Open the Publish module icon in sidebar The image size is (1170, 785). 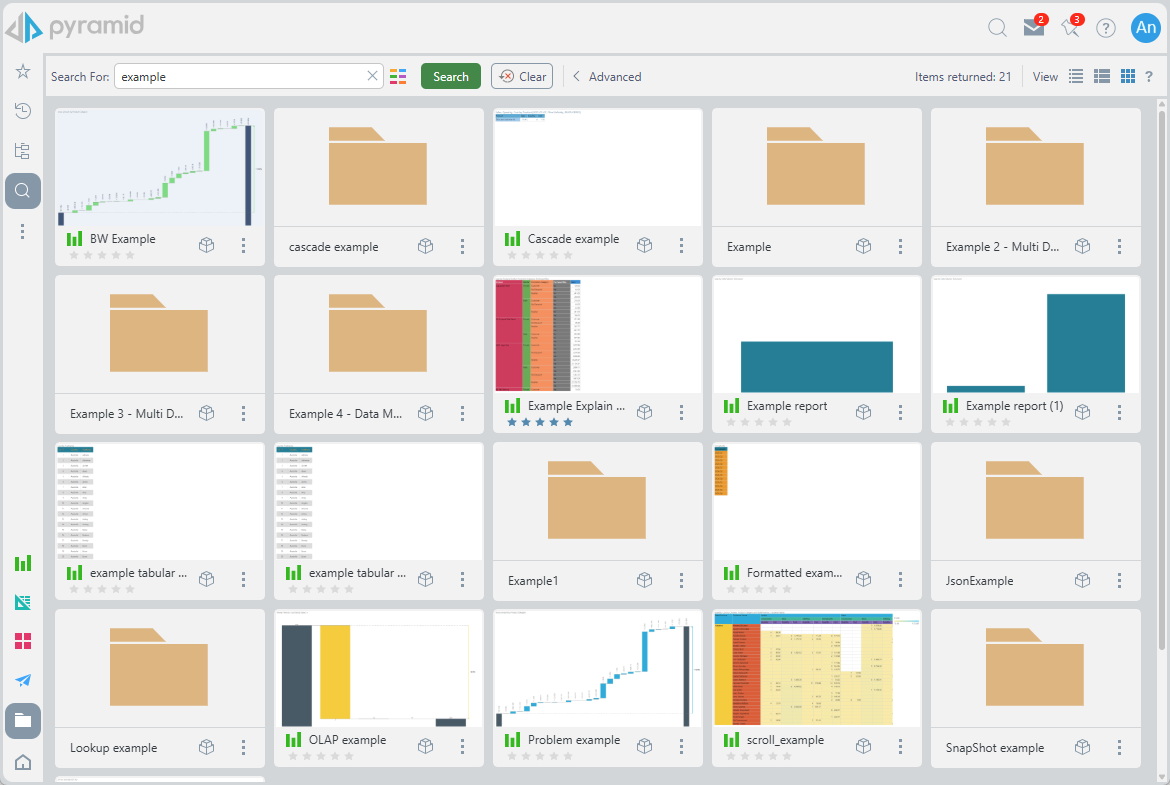point(23,680)
